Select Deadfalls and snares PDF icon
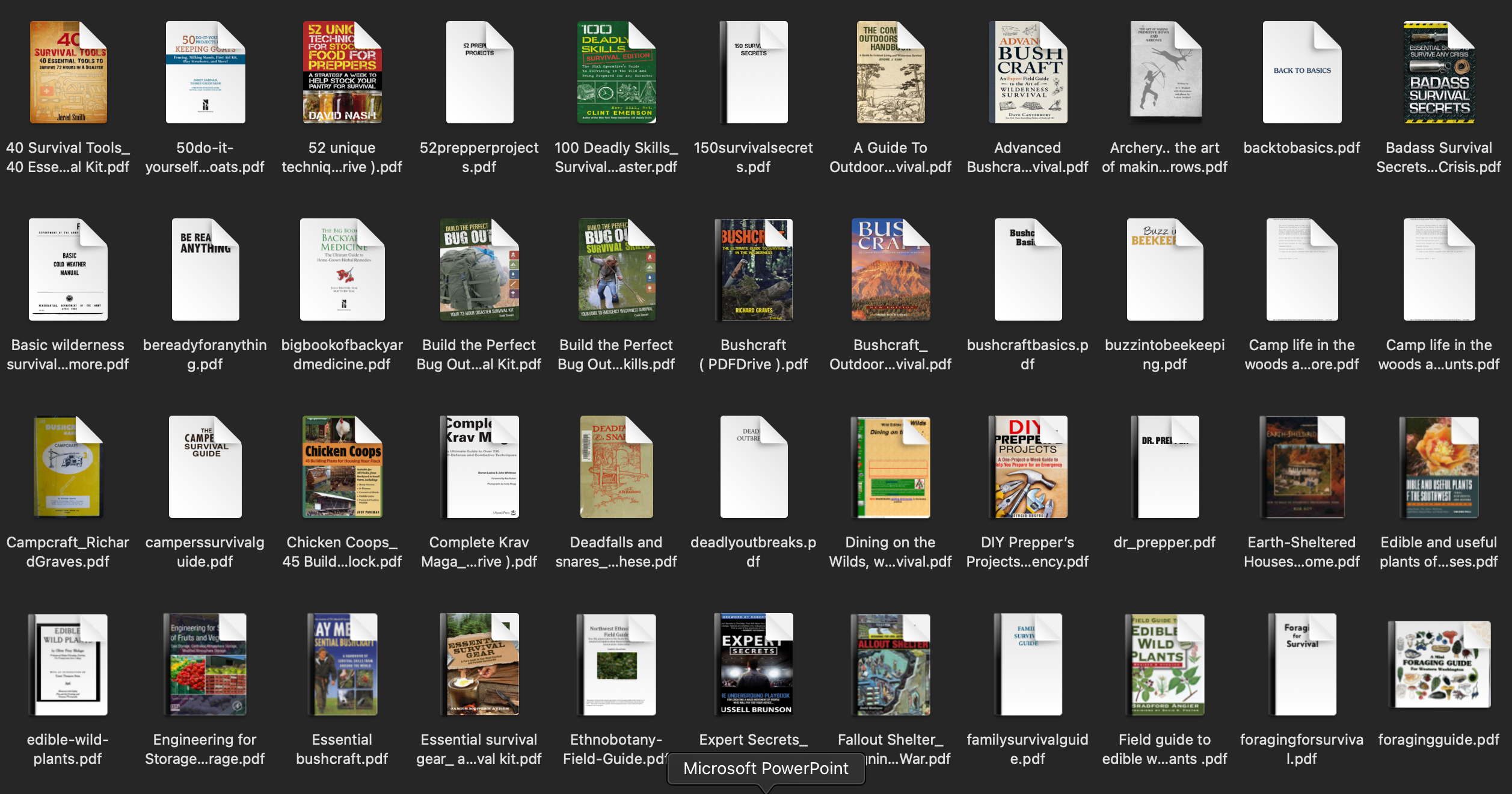This screenshot has width=1512, height=794. click(x=616, y=467)
